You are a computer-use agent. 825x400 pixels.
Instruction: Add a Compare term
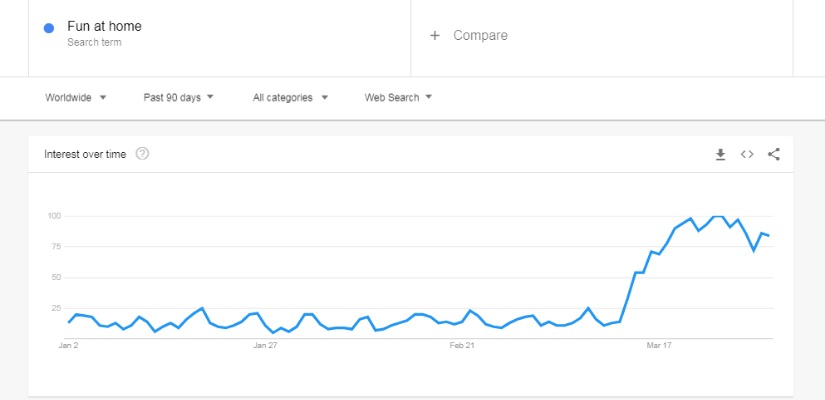click(480, 35)
